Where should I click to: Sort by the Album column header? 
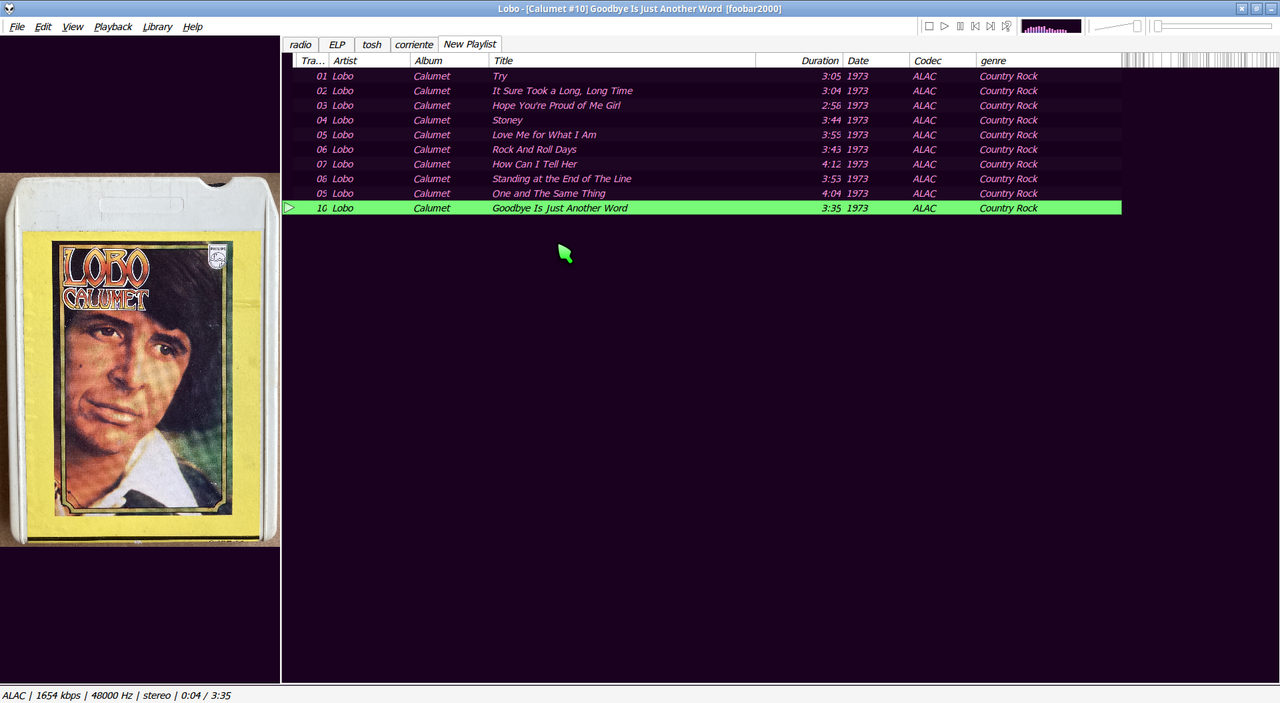[450, 61]
